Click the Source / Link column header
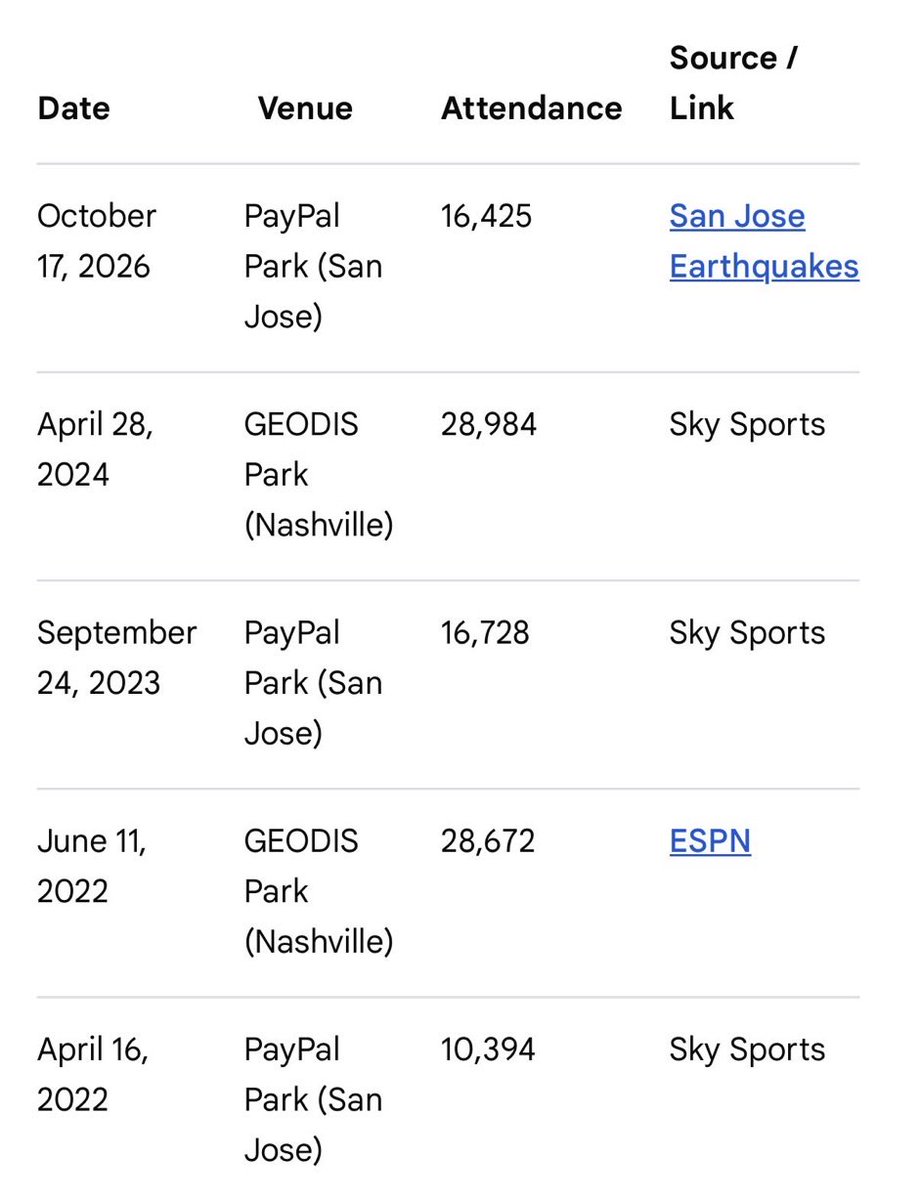 [x=733, y=83]
